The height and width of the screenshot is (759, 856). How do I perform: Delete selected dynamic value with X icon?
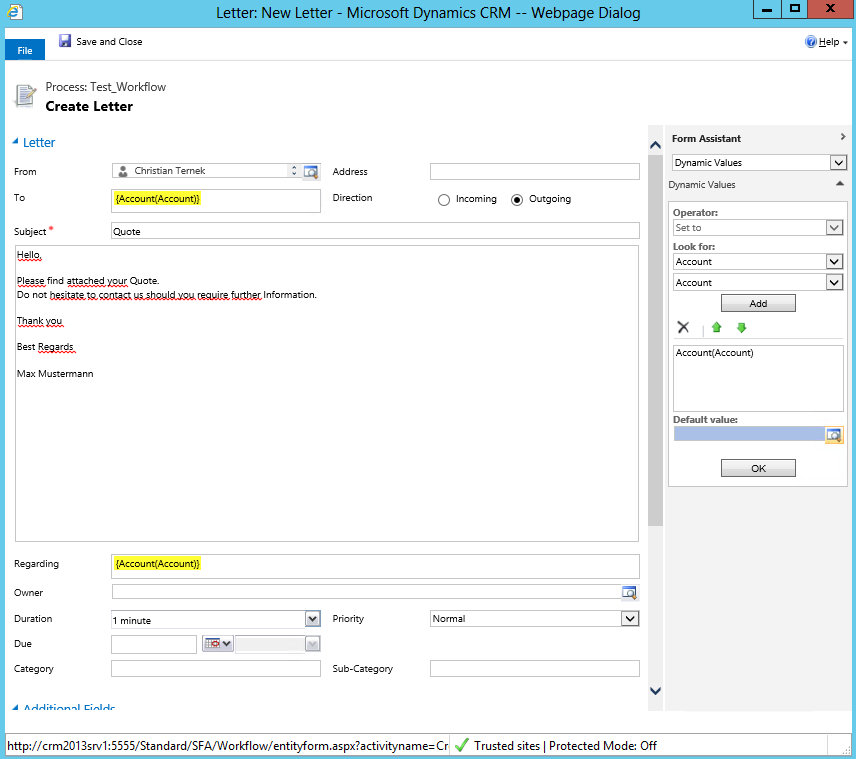[683, 328]
